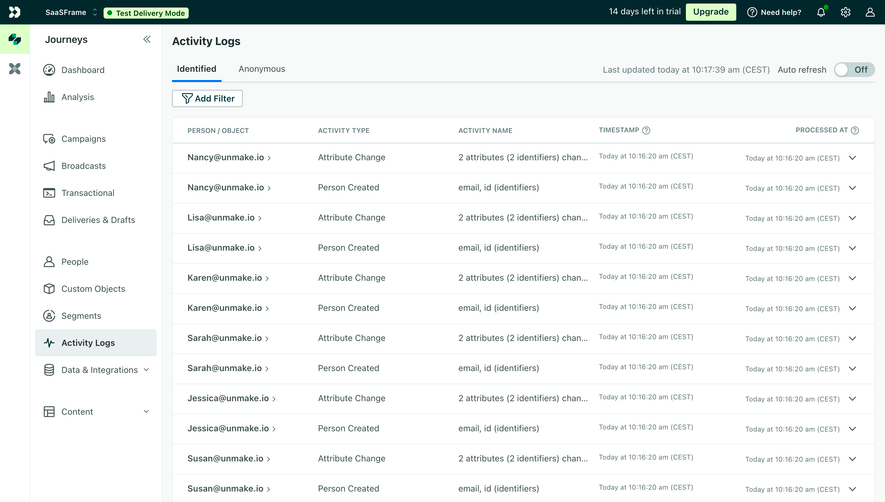Screen dimensions: 885x502
Task: Go to Campaigns in the sidebar
Action: pyautogui.click(x=84, y=139)
